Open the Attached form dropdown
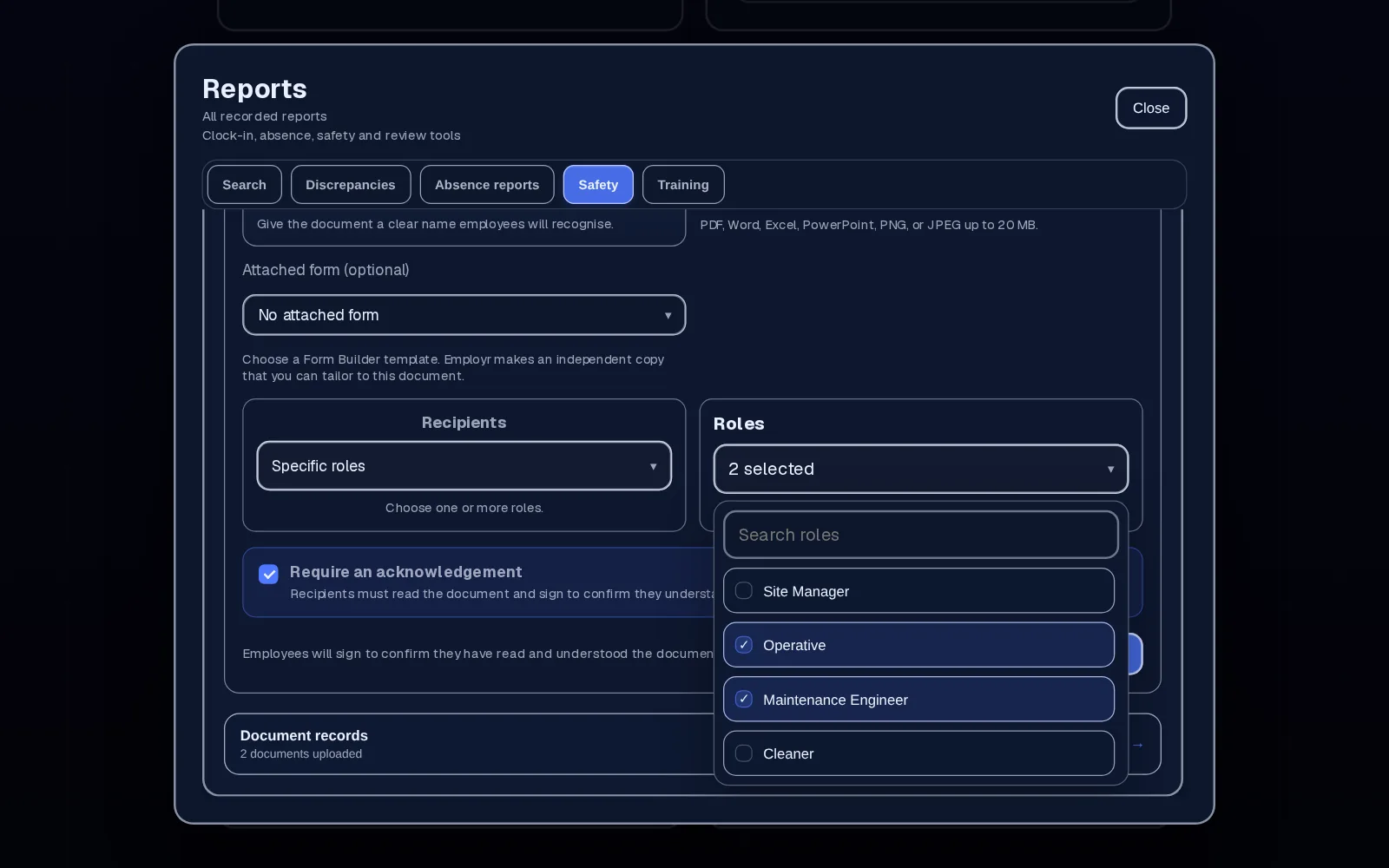Screen dimensions: 1389x868 [464, 315]
